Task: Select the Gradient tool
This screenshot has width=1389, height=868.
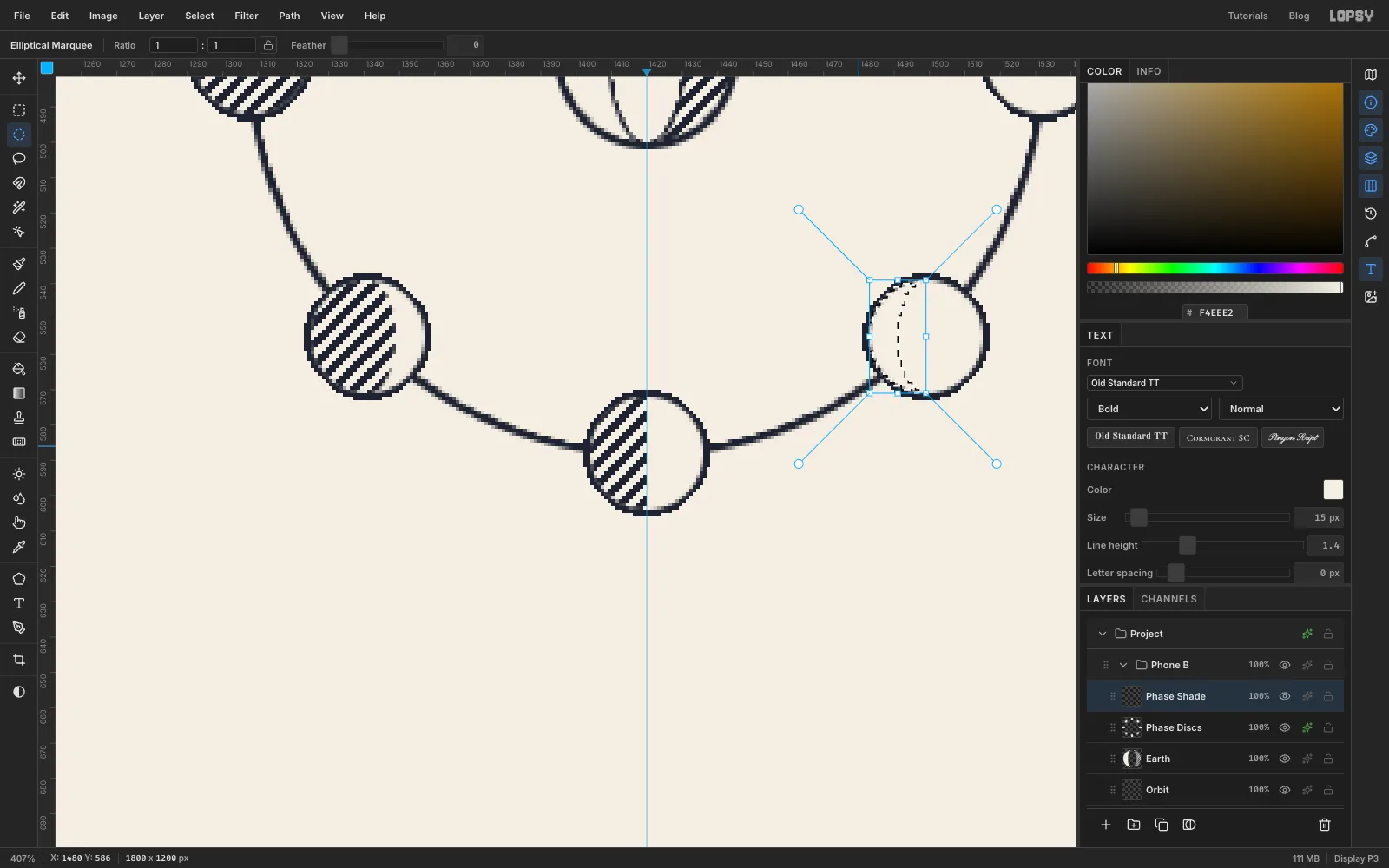Action: 19,393
